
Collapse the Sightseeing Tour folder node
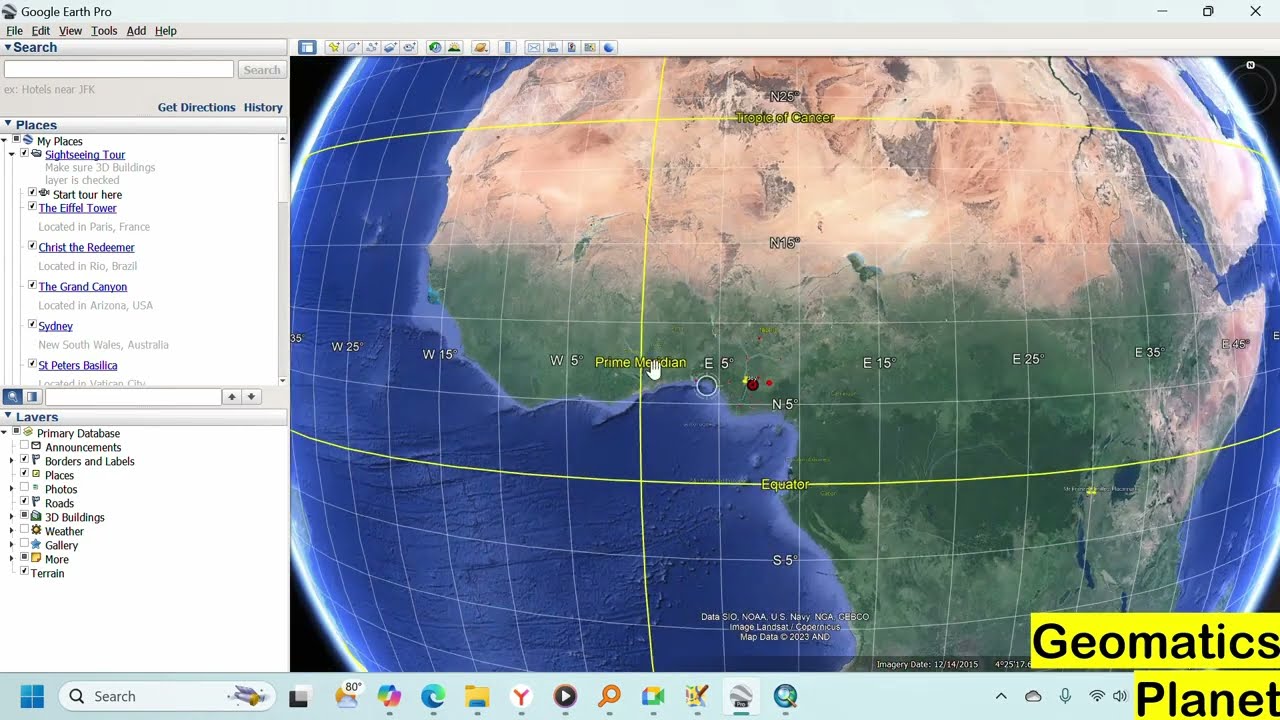tap(12, 154)
